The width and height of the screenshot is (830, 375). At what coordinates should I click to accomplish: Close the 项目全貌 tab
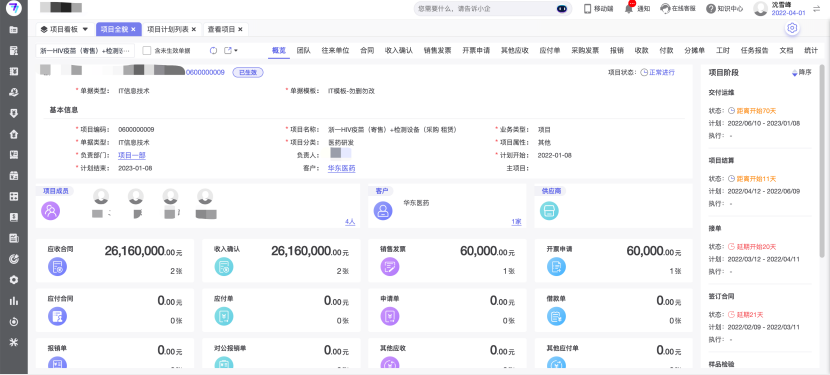pyautogui.click(x=133, y=29)
